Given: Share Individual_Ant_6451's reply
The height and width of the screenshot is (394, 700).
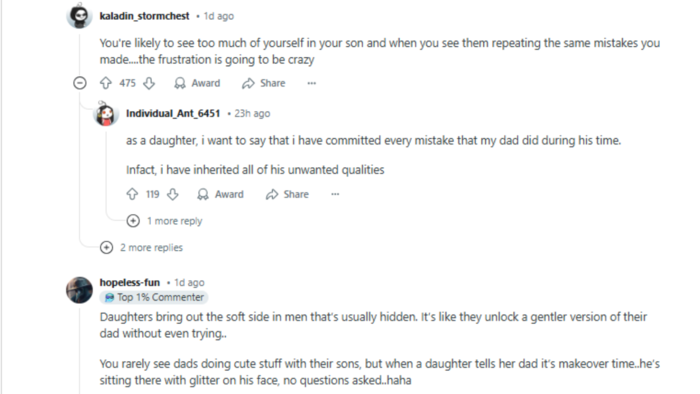Looking at the screenshot, I should (x=288, y=194).
